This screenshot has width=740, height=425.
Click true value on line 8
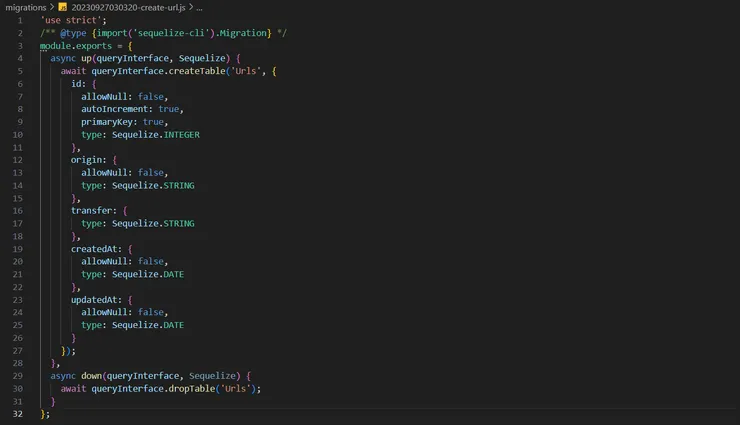coord(168,109)
